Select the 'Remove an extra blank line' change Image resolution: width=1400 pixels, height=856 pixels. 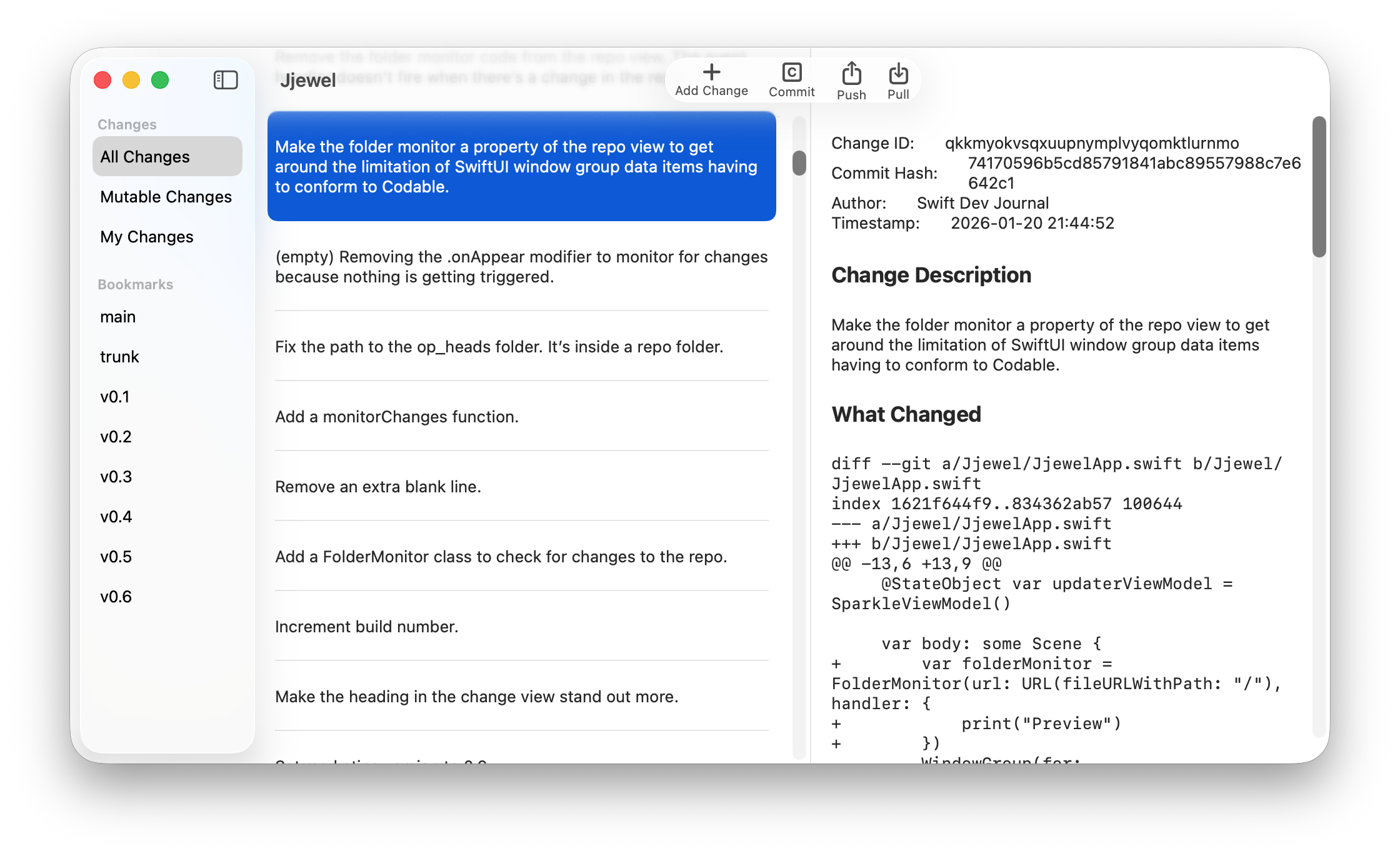pyautogui.click(x=378, y=487)
